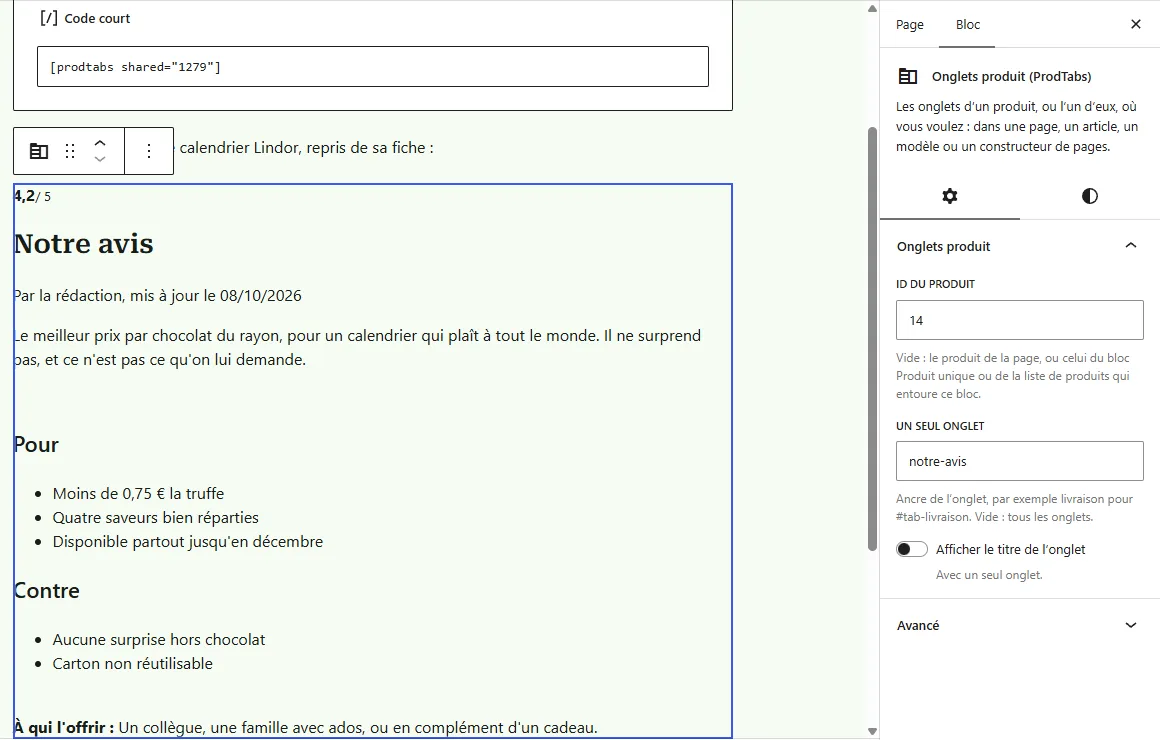Click the Pour subheading
The height and width of the screenshot is (740, 1160).
[x=36, y=445]
